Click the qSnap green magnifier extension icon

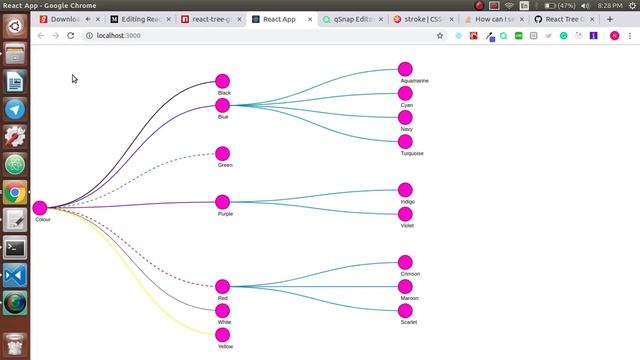pos(504,36)
